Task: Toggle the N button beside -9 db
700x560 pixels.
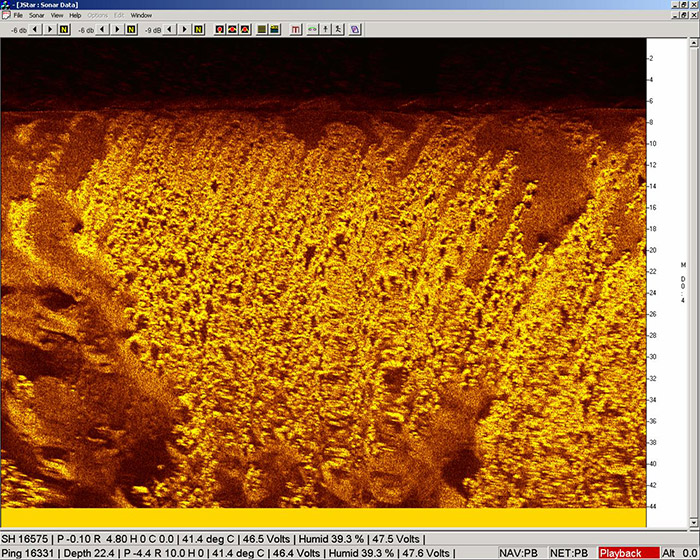Action: (198, 29)
